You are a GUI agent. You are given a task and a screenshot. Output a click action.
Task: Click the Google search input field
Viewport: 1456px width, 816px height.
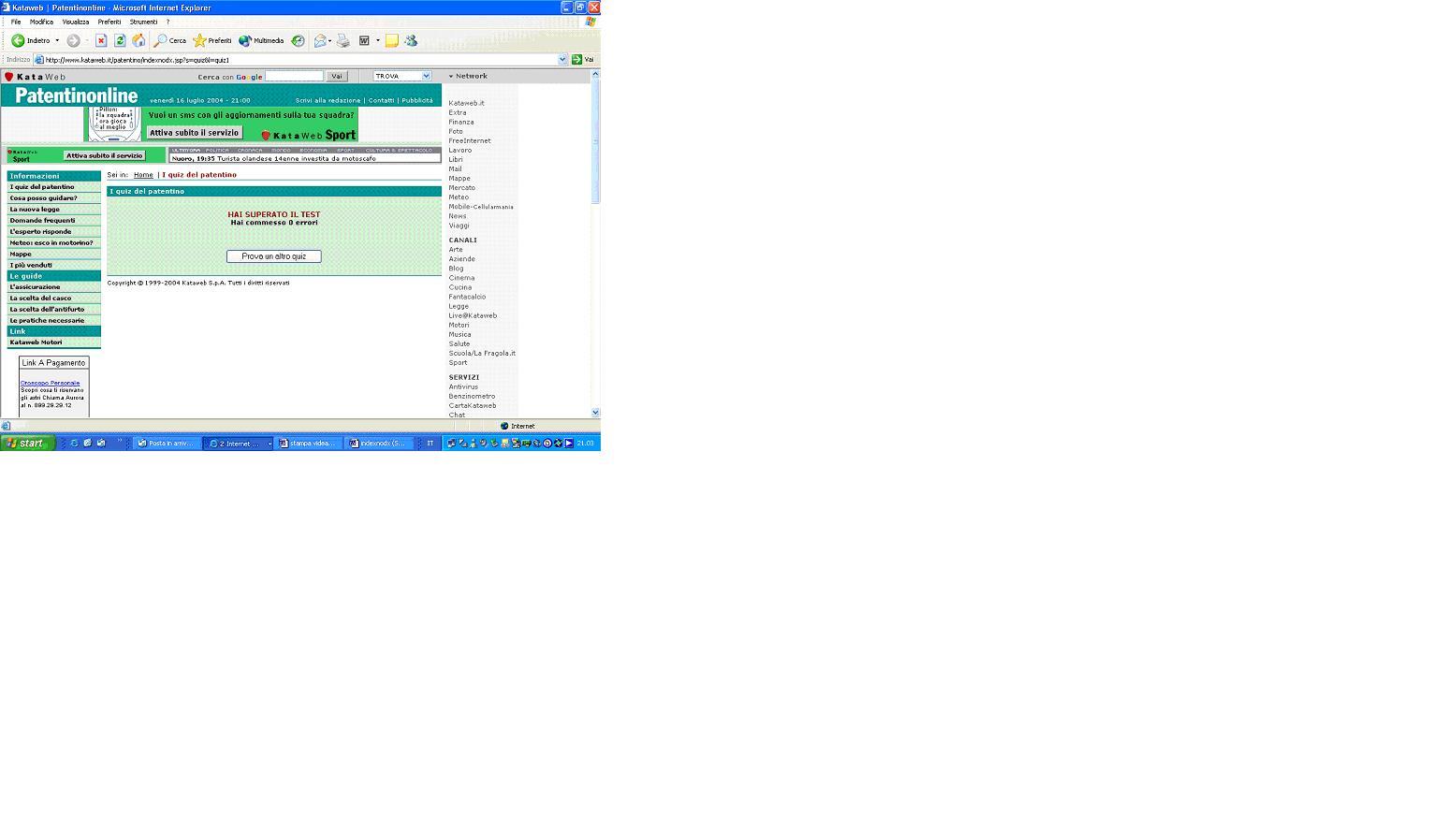click(294, 76)
